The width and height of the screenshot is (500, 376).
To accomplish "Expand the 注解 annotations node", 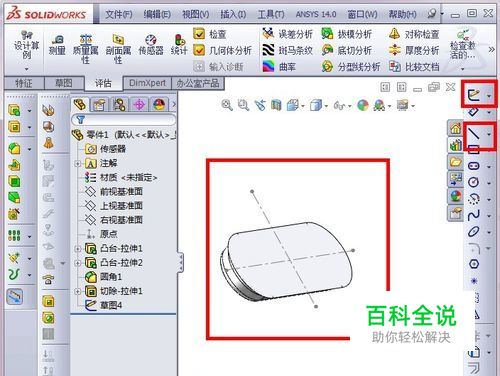I will pos(77,163).
